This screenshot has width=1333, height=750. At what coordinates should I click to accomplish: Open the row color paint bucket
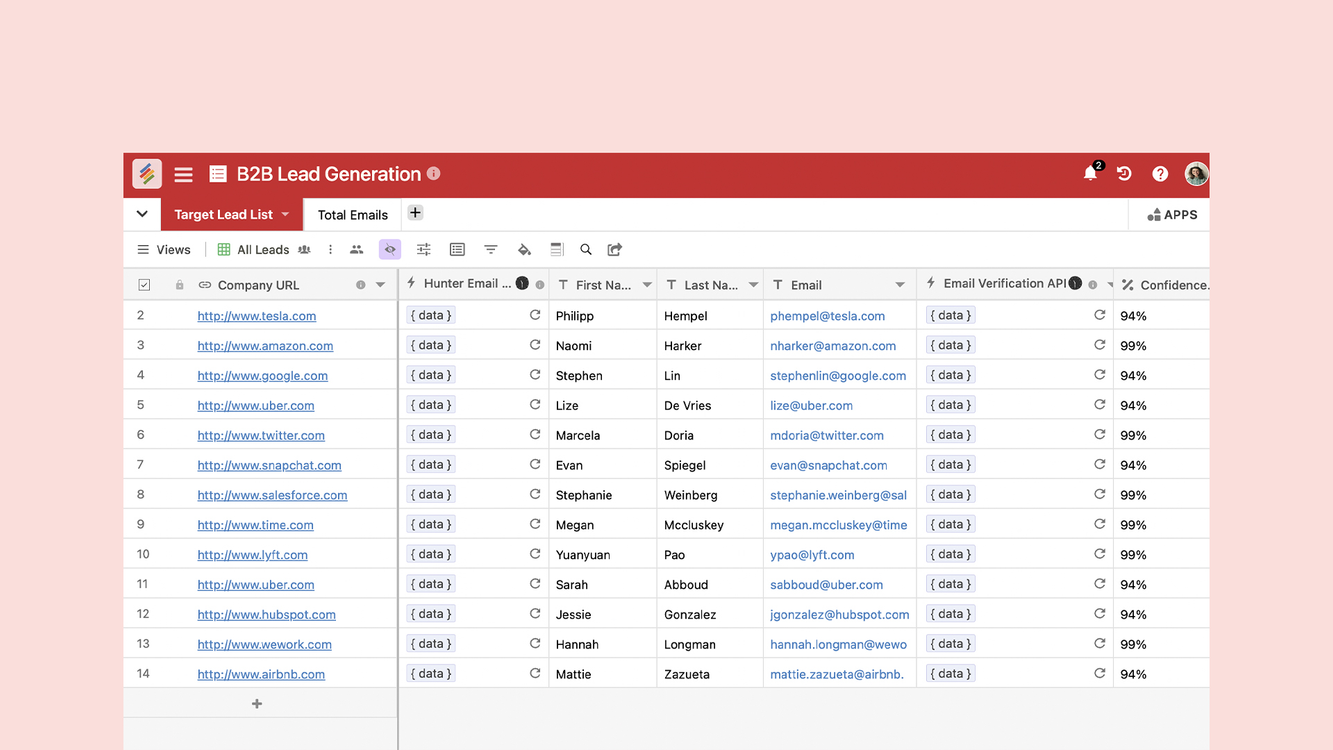pyautogui.click(x=524, y=250)
